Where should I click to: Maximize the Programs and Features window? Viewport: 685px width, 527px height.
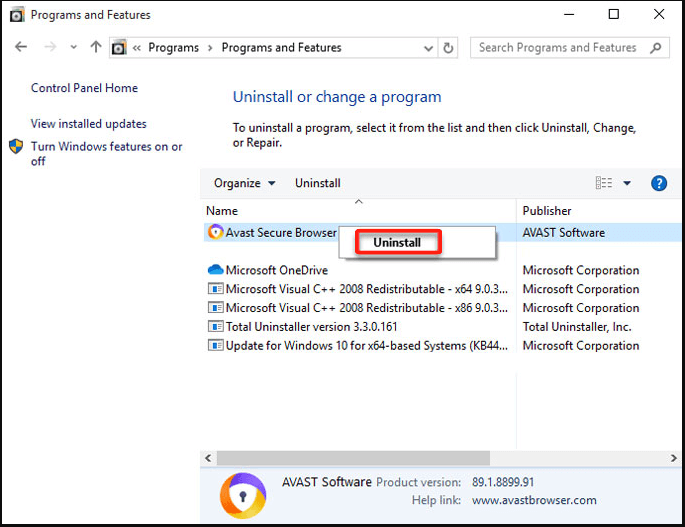(x=614, y=14)
